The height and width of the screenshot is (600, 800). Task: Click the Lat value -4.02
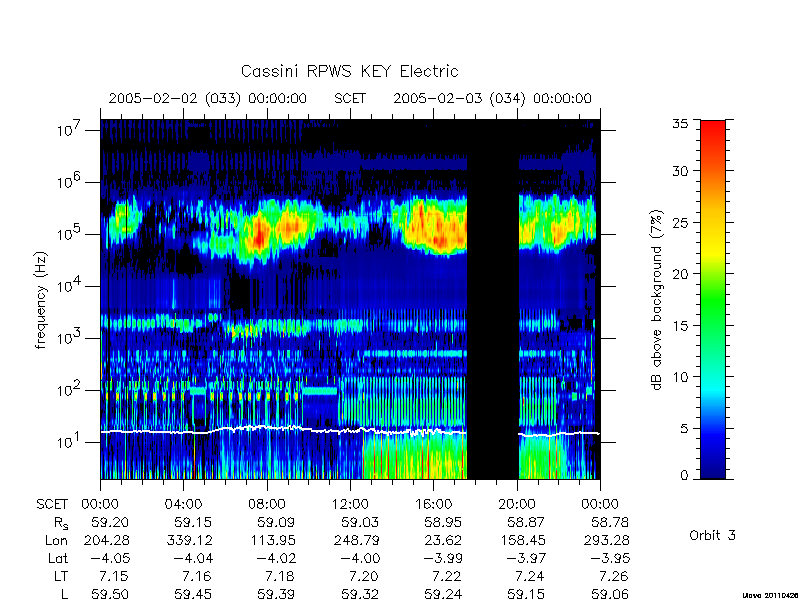point(276,558)
